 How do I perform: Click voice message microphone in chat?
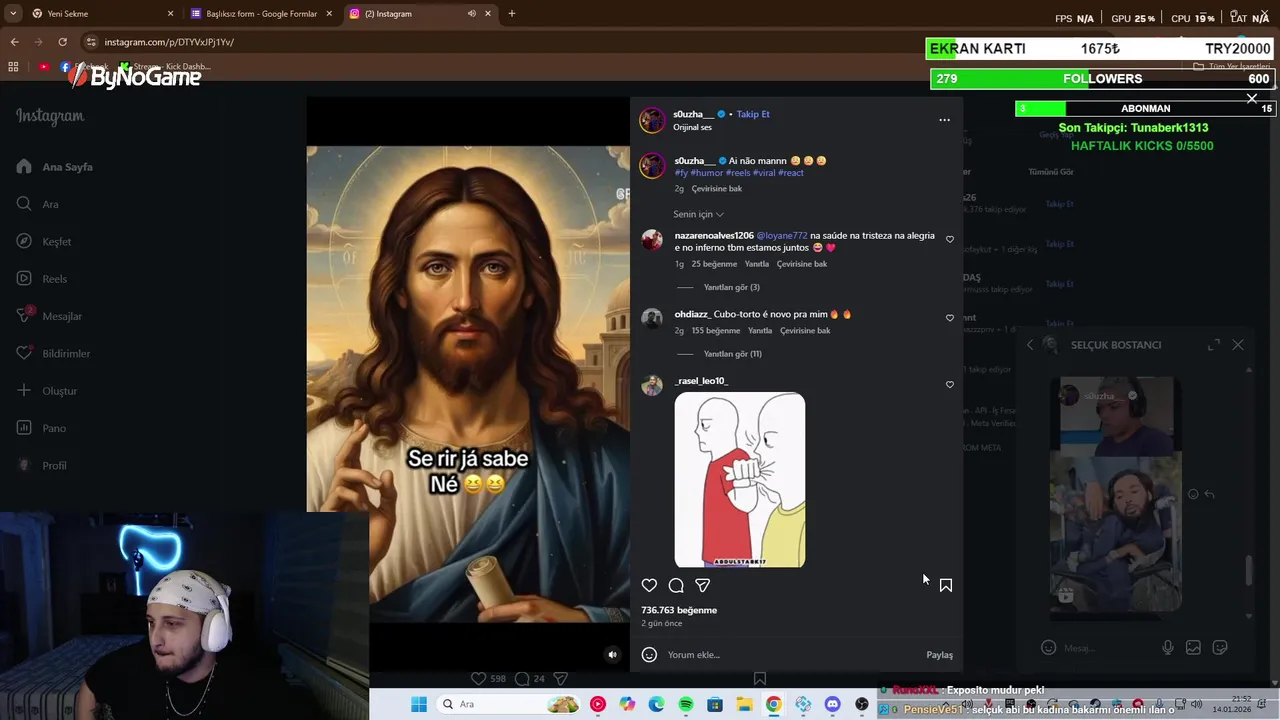point(1167,648)
